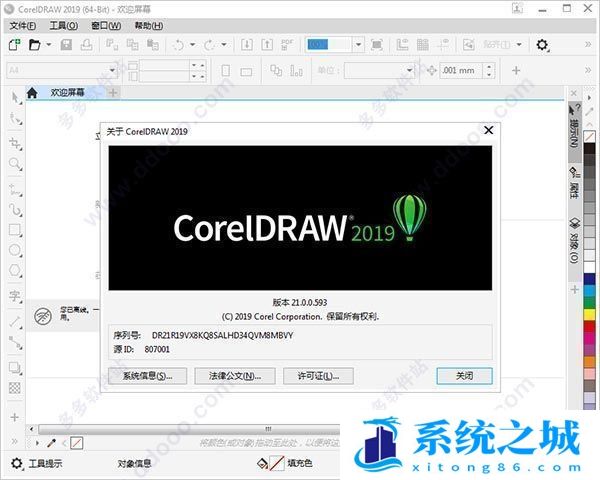
Task: Click the New document icon
Action: click(15, 45)
